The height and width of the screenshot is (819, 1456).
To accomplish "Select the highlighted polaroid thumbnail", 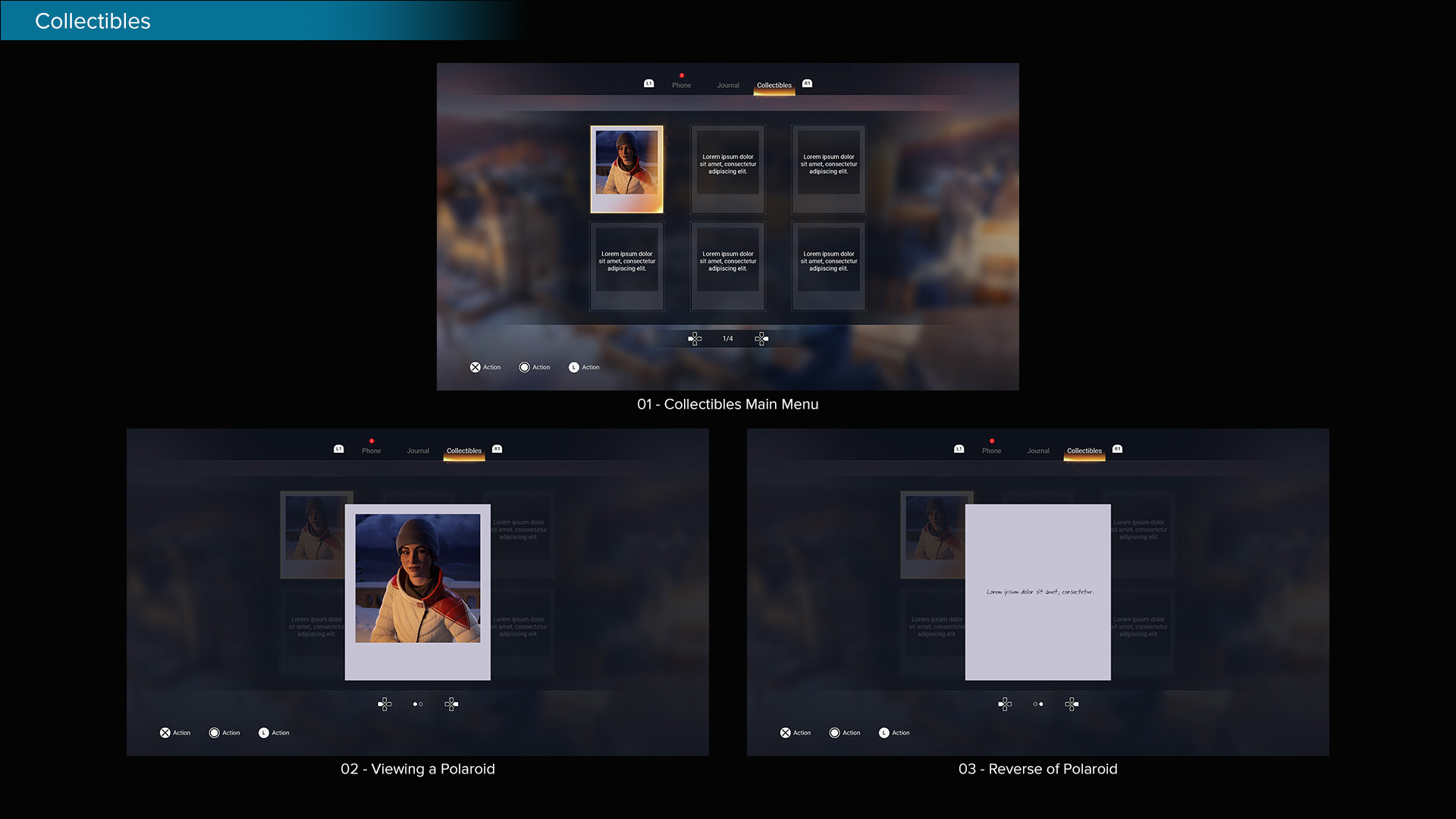I will tap(626, 168).
